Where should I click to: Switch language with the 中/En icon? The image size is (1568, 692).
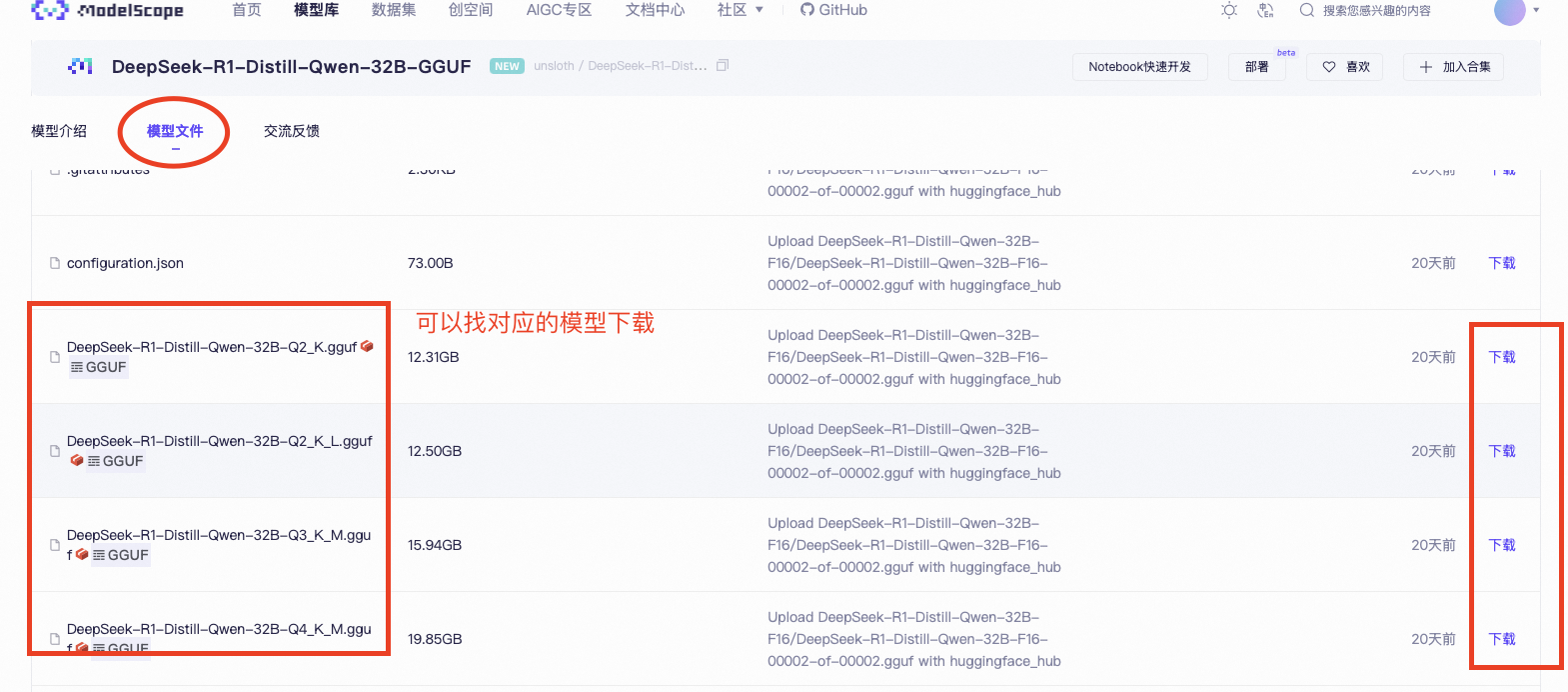[x=1265, y=10]
